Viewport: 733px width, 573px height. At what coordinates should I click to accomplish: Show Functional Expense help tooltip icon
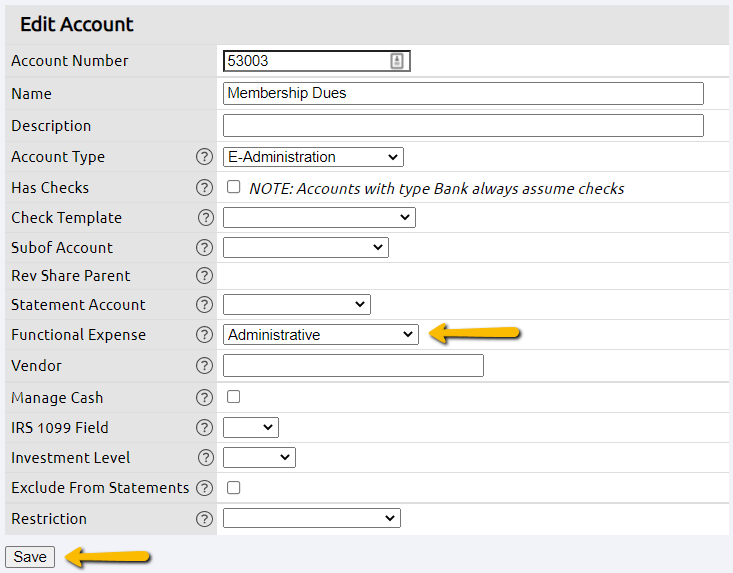click(x=204, y=335)
